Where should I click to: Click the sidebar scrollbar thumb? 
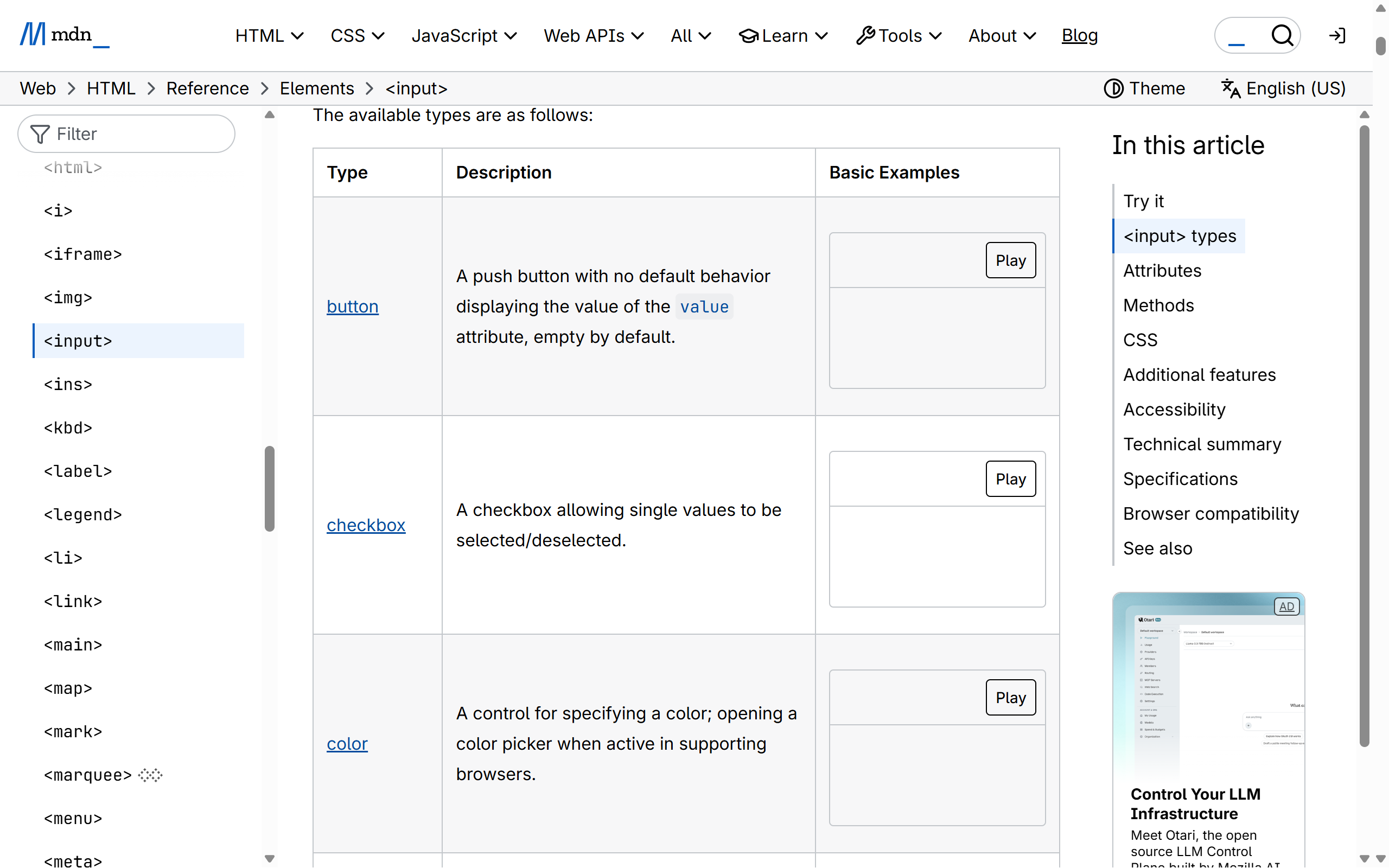(269, 489)
